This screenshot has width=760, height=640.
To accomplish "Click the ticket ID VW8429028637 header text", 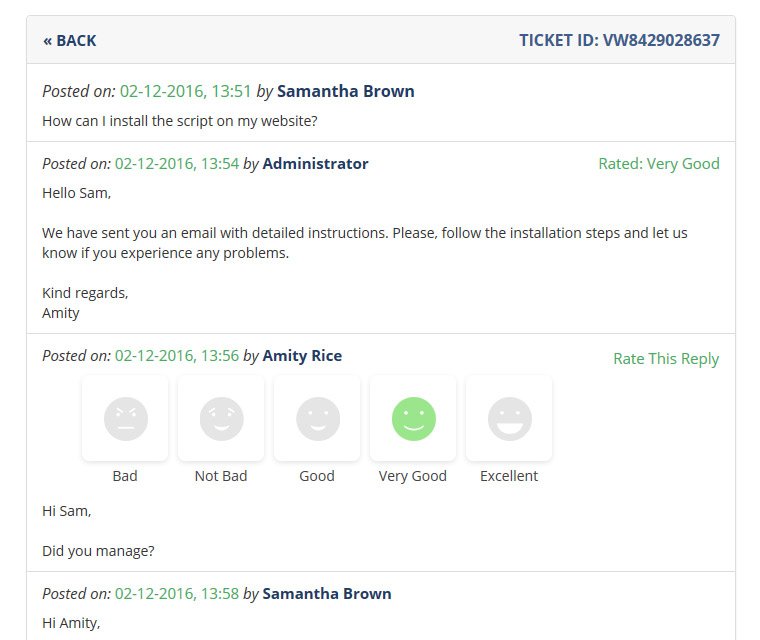I will [x=619, y=41].
